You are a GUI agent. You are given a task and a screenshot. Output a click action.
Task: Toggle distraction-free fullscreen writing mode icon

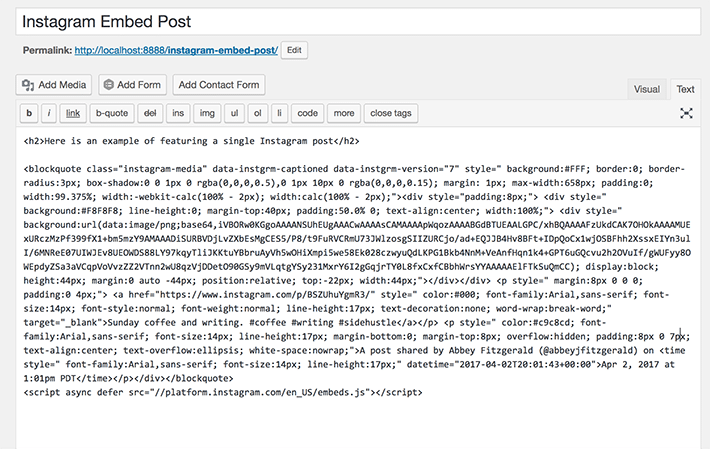click(x=686, y=113)
